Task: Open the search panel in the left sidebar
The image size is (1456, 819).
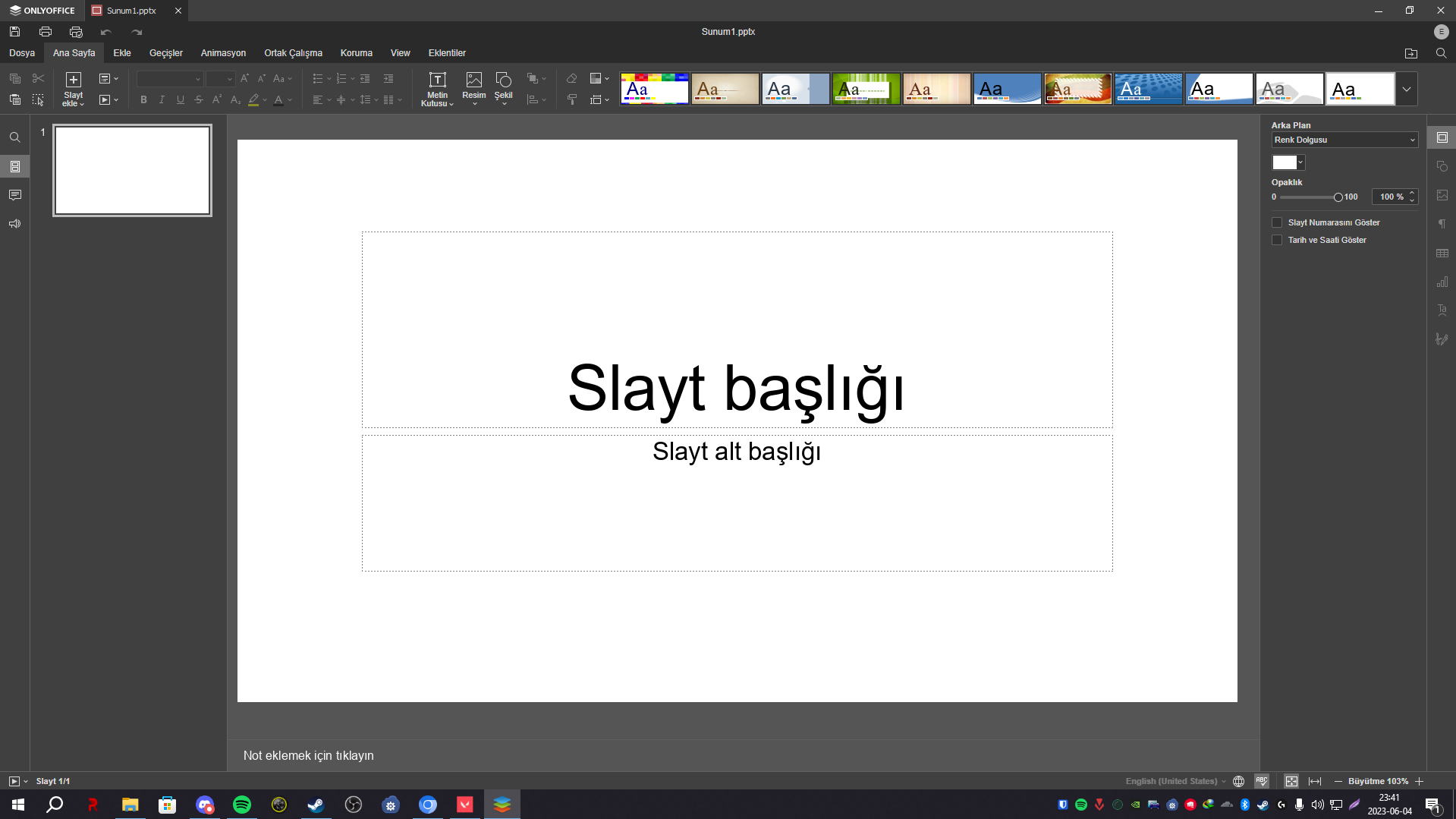Action: [x=14, y=137]
